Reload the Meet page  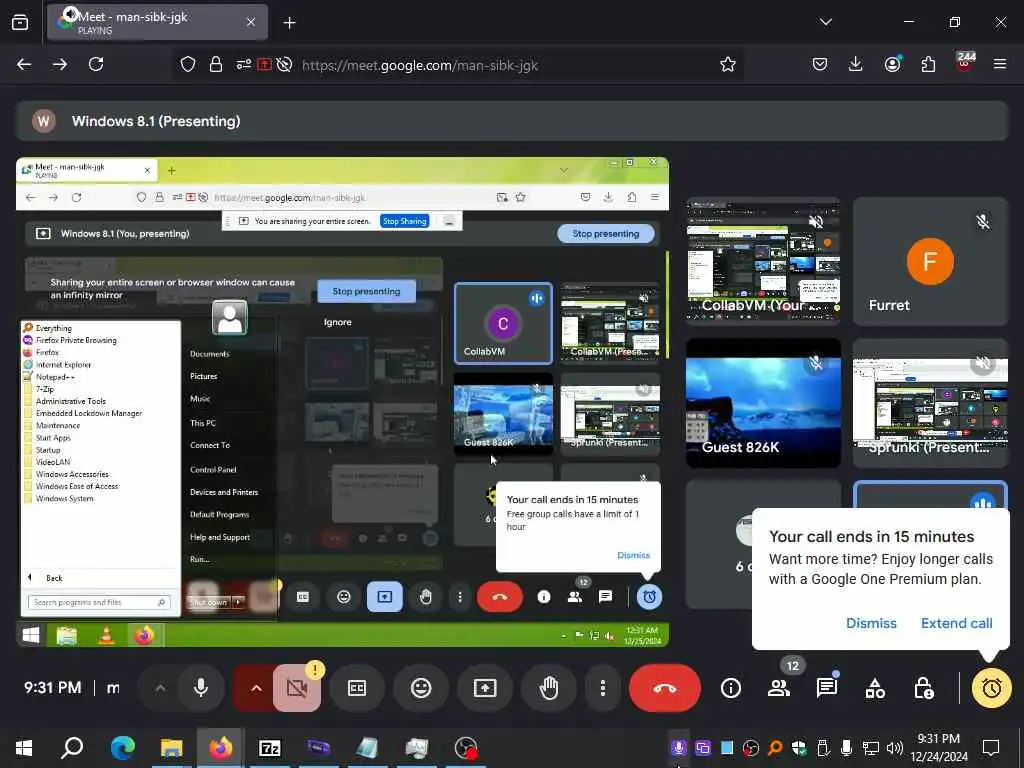[x=96, y=64]
